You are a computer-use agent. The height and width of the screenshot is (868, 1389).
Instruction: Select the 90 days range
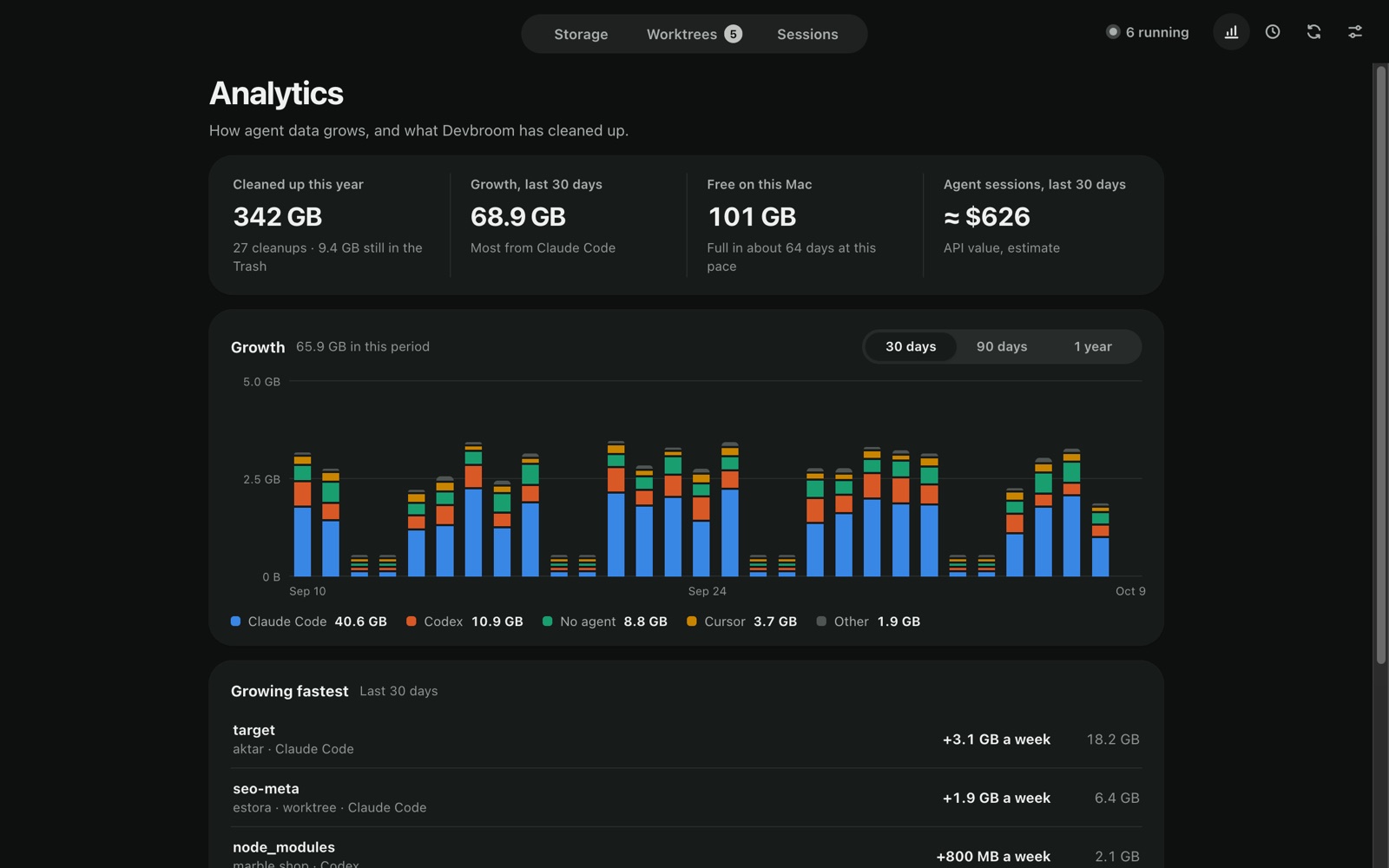[x=1002, y=346]
